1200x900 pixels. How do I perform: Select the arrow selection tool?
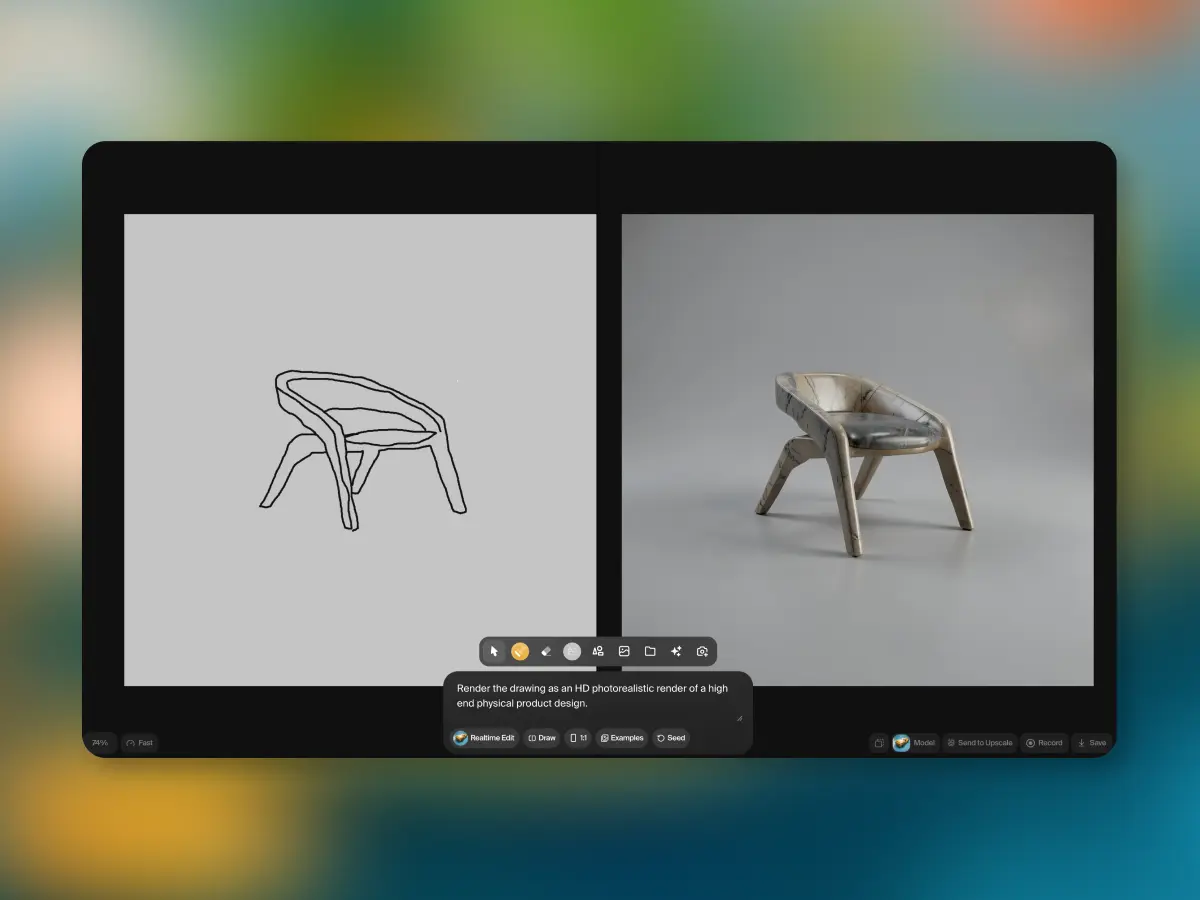point(494,651)
